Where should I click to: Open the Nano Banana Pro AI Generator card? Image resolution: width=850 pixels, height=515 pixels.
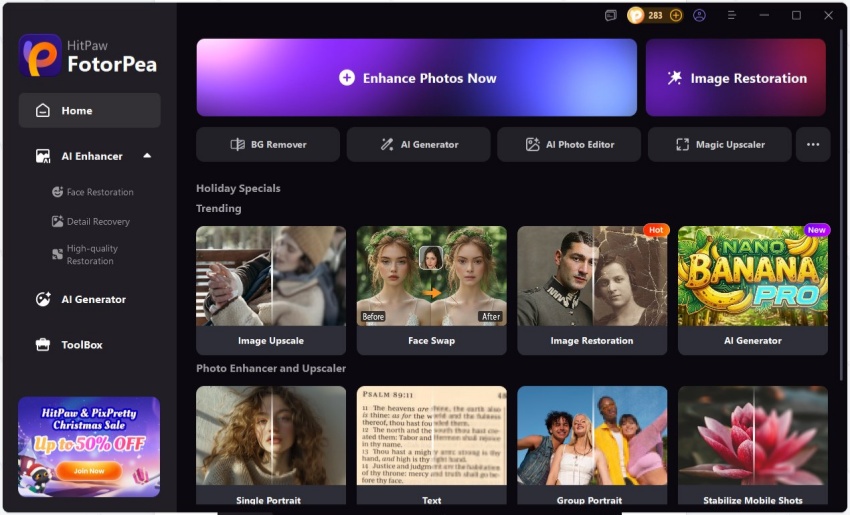click(x=752, y=291)
